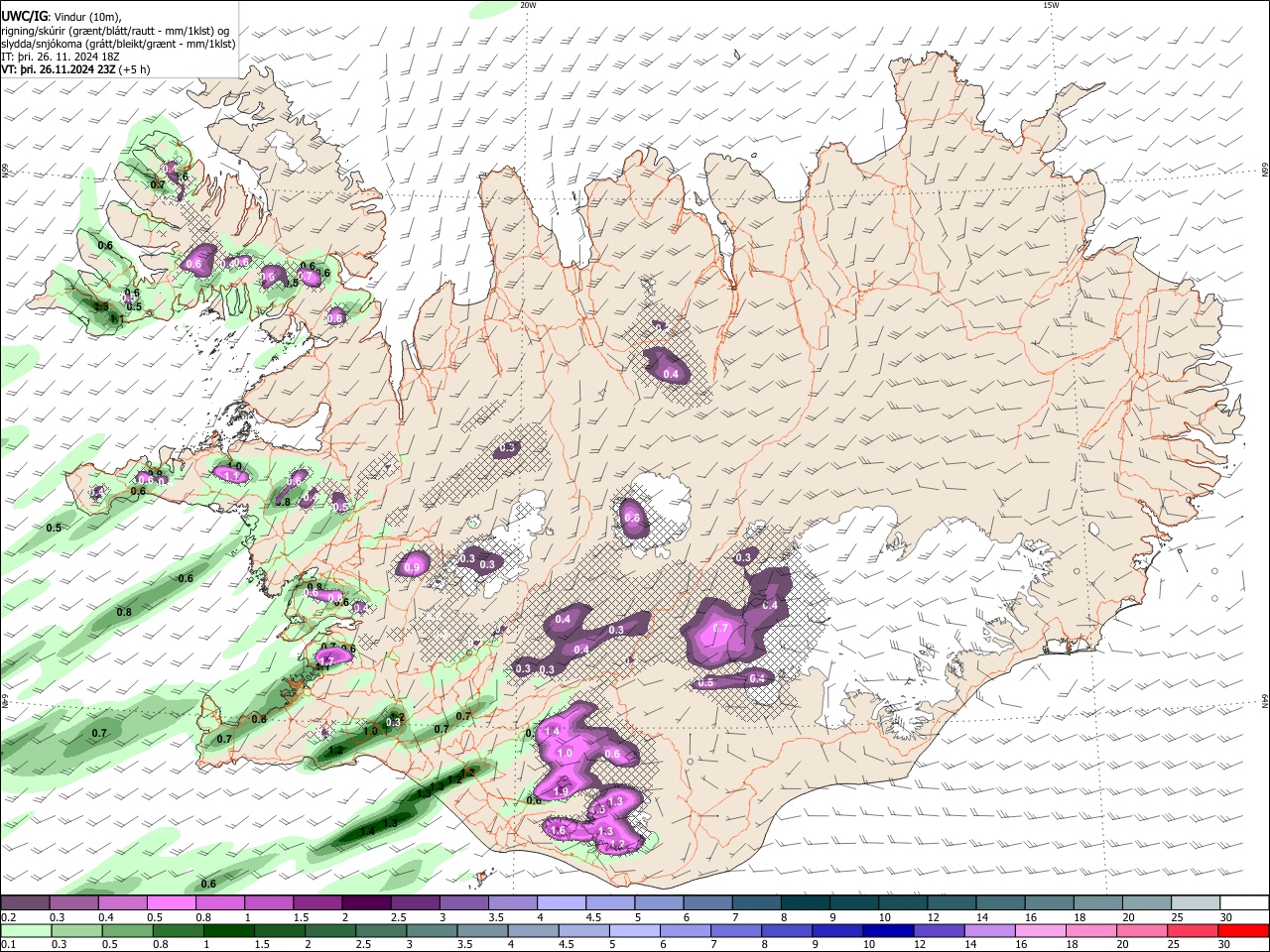Click the 1.9 snowfall value on the map

click(561, 791)
